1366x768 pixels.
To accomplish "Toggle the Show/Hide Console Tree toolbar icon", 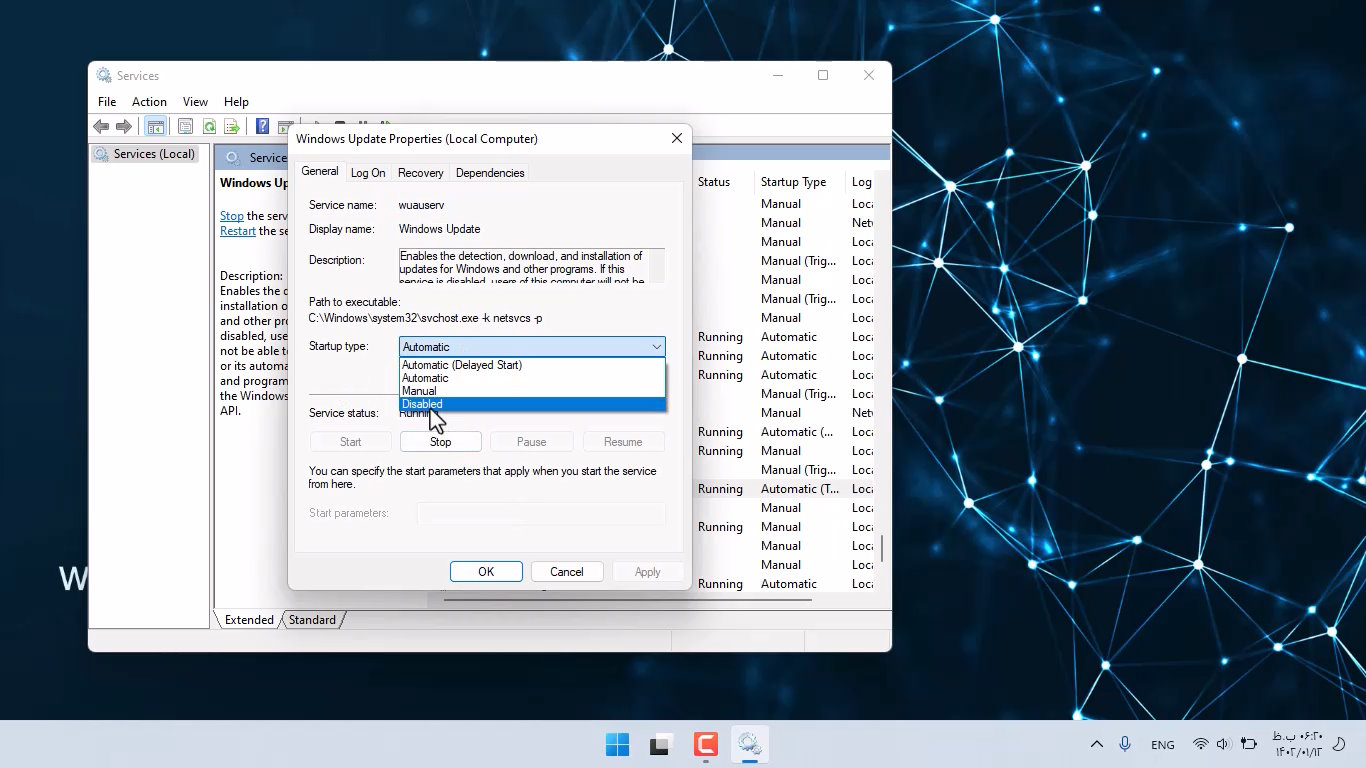I will coord(155,126).
